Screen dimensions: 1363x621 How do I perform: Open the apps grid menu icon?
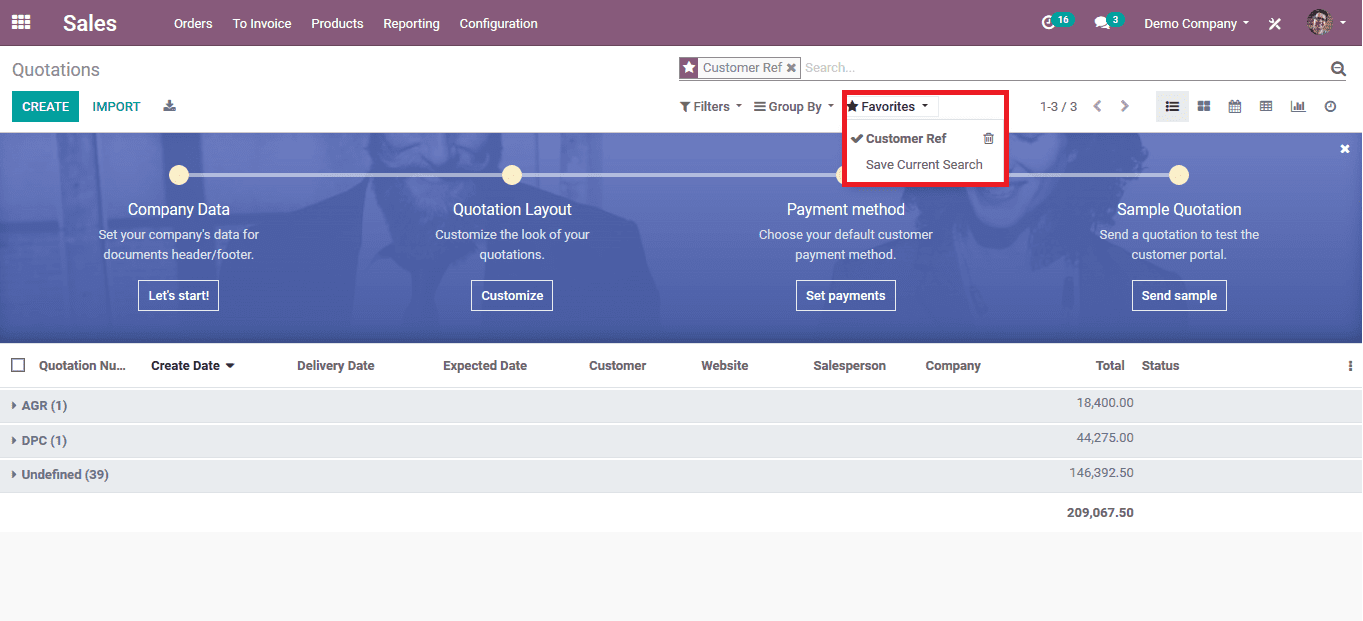point(21,22)
